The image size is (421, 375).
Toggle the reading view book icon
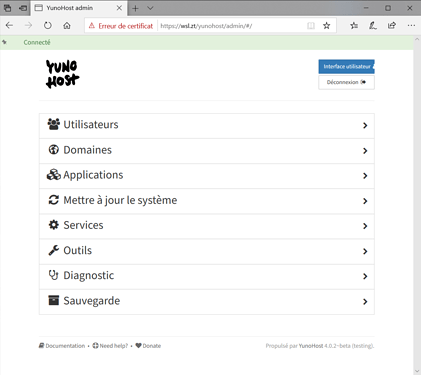click(311, 26)
